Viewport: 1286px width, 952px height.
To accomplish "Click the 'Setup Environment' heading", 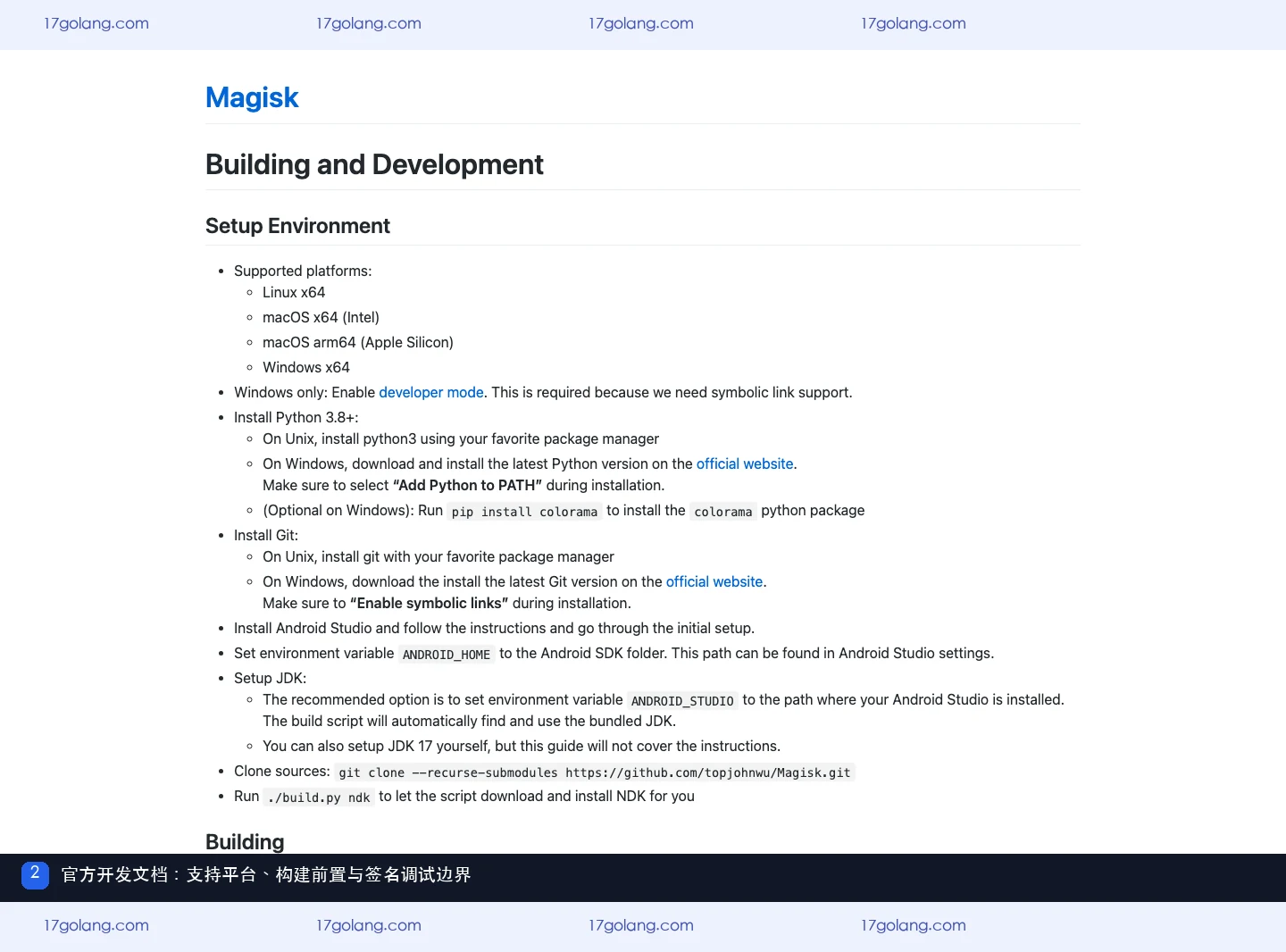I will pyautogui.click(x=297, y=226).
